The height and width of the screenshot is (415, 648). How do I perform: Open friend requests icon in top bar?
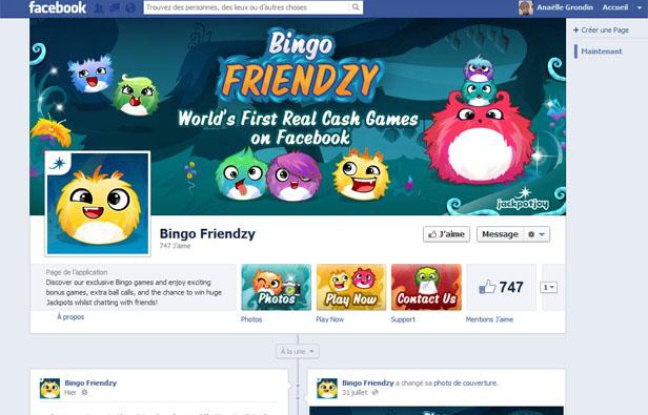click(x=98, y=8)
